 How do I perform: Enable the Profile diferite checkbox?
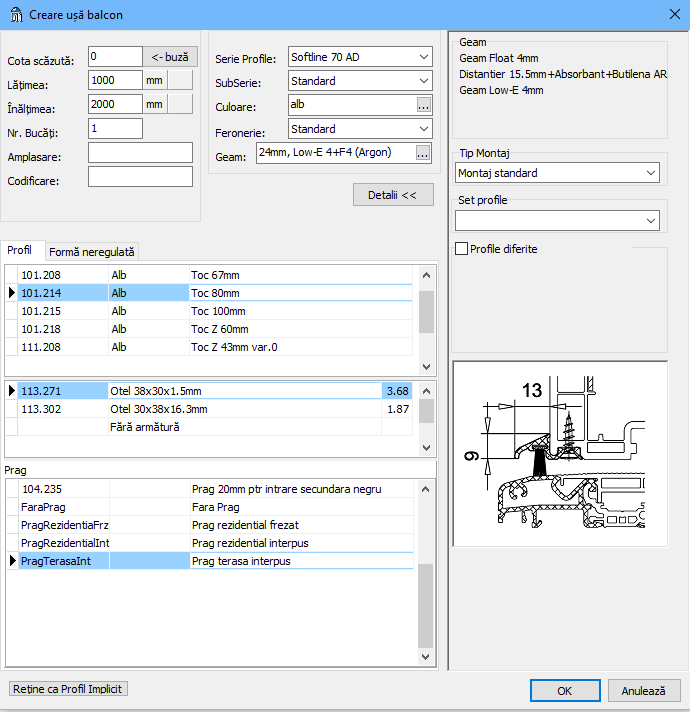[462, 249]
